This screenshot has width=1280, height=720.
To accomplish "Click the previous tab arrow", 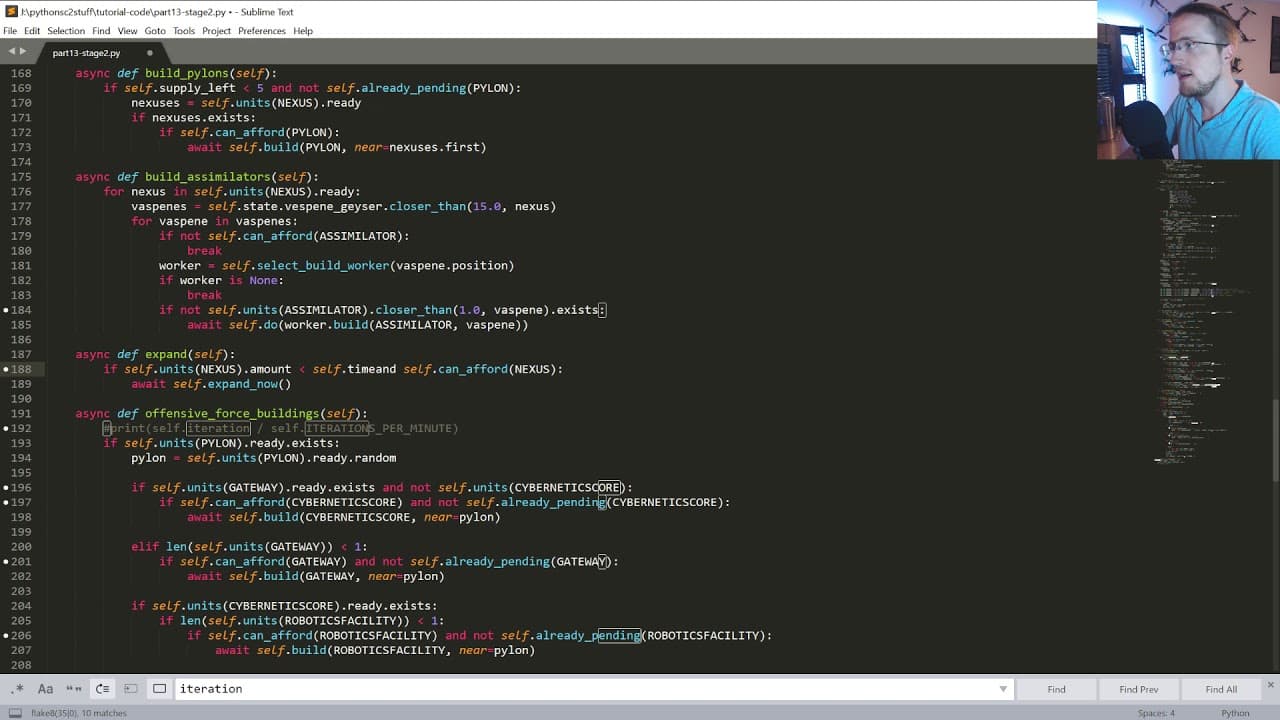I will tap(11, 51).
